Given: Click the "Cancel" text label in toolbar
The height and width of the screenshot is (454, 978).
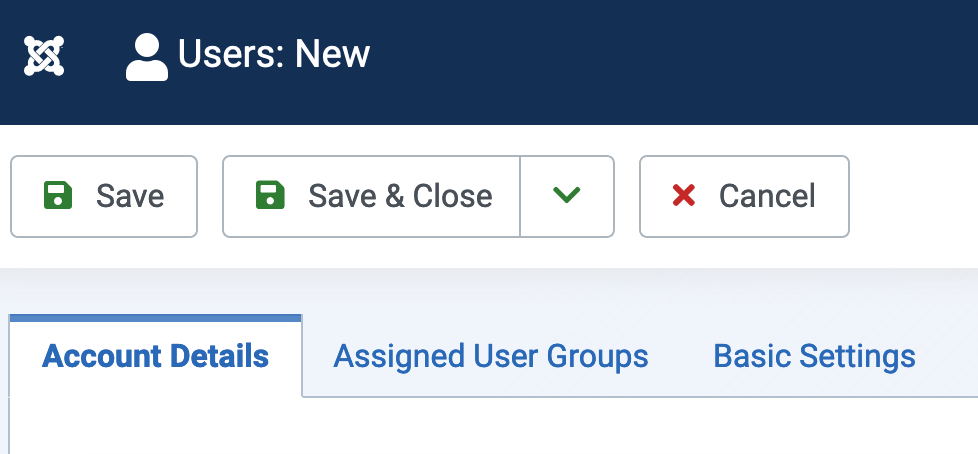Looking at the screenshot, I should (767, 196).
